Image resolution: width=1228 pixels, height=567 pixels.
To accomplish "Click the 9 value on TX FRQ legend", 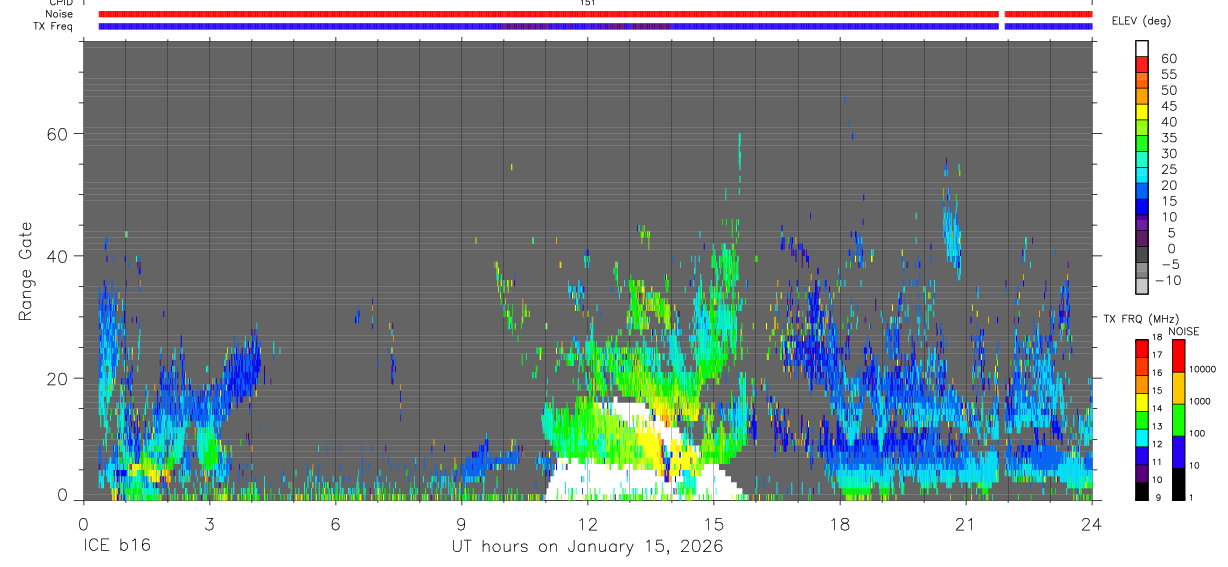I will 1159,497.
